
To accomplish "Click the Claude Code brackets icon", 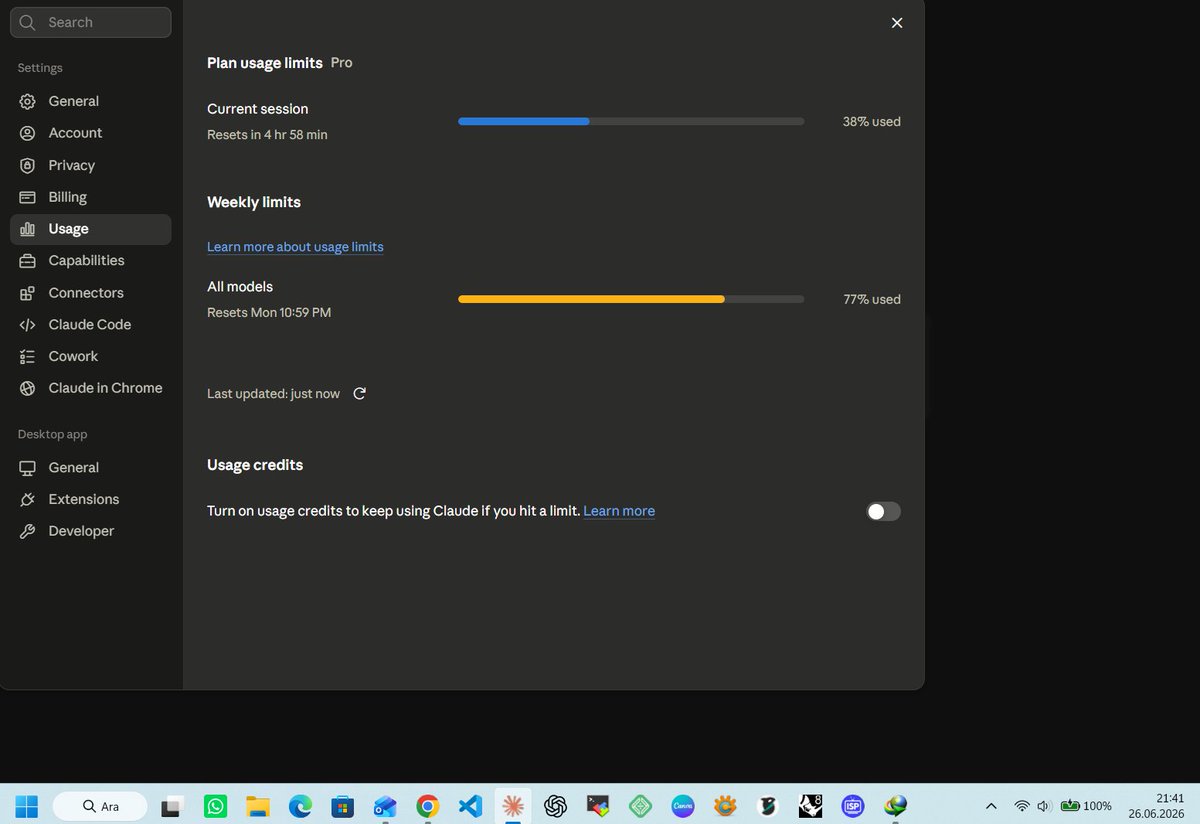I will [x=28, y=325].
